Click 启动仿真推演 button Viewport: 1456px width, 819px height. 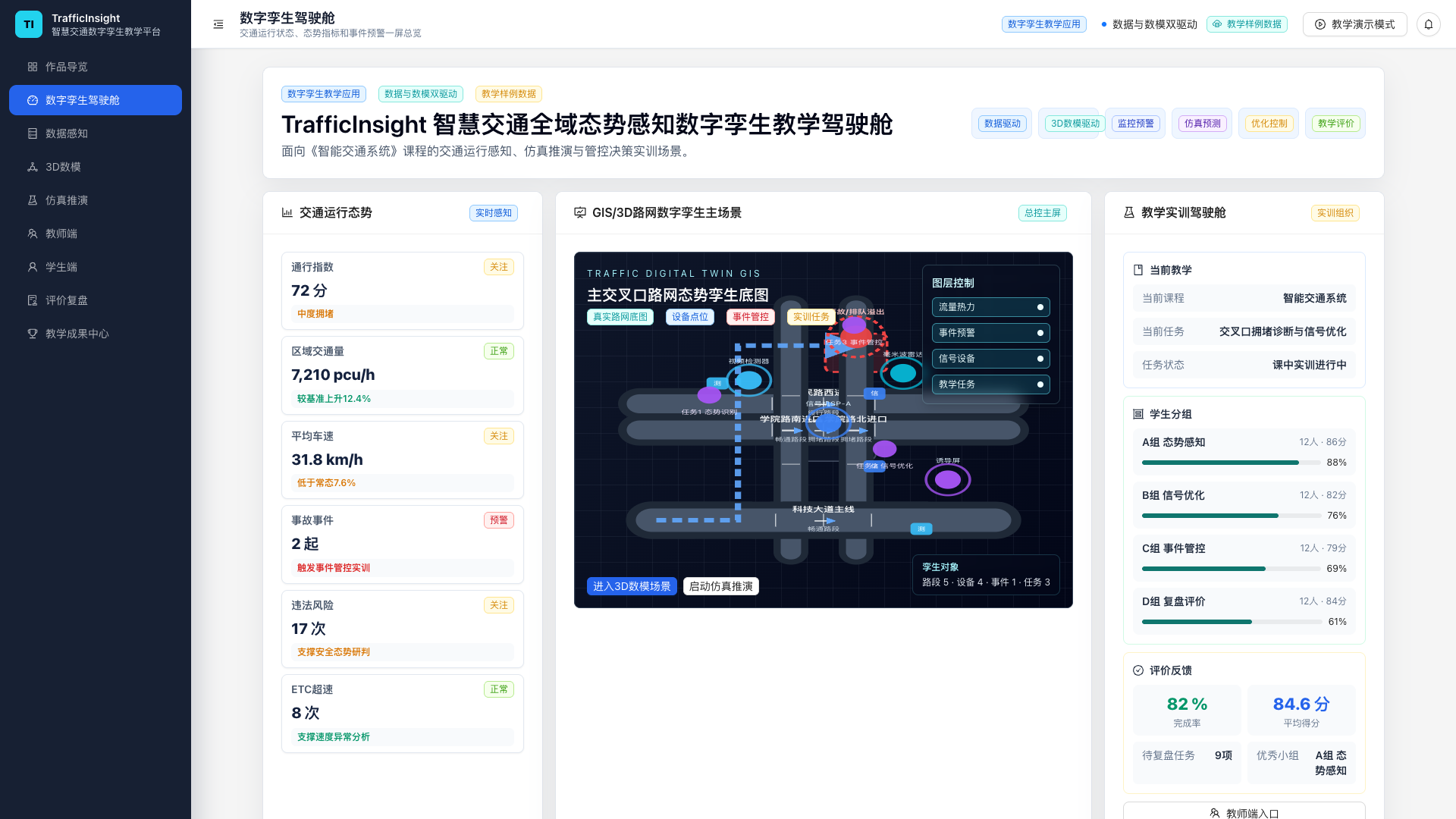[x=721, y=586]
